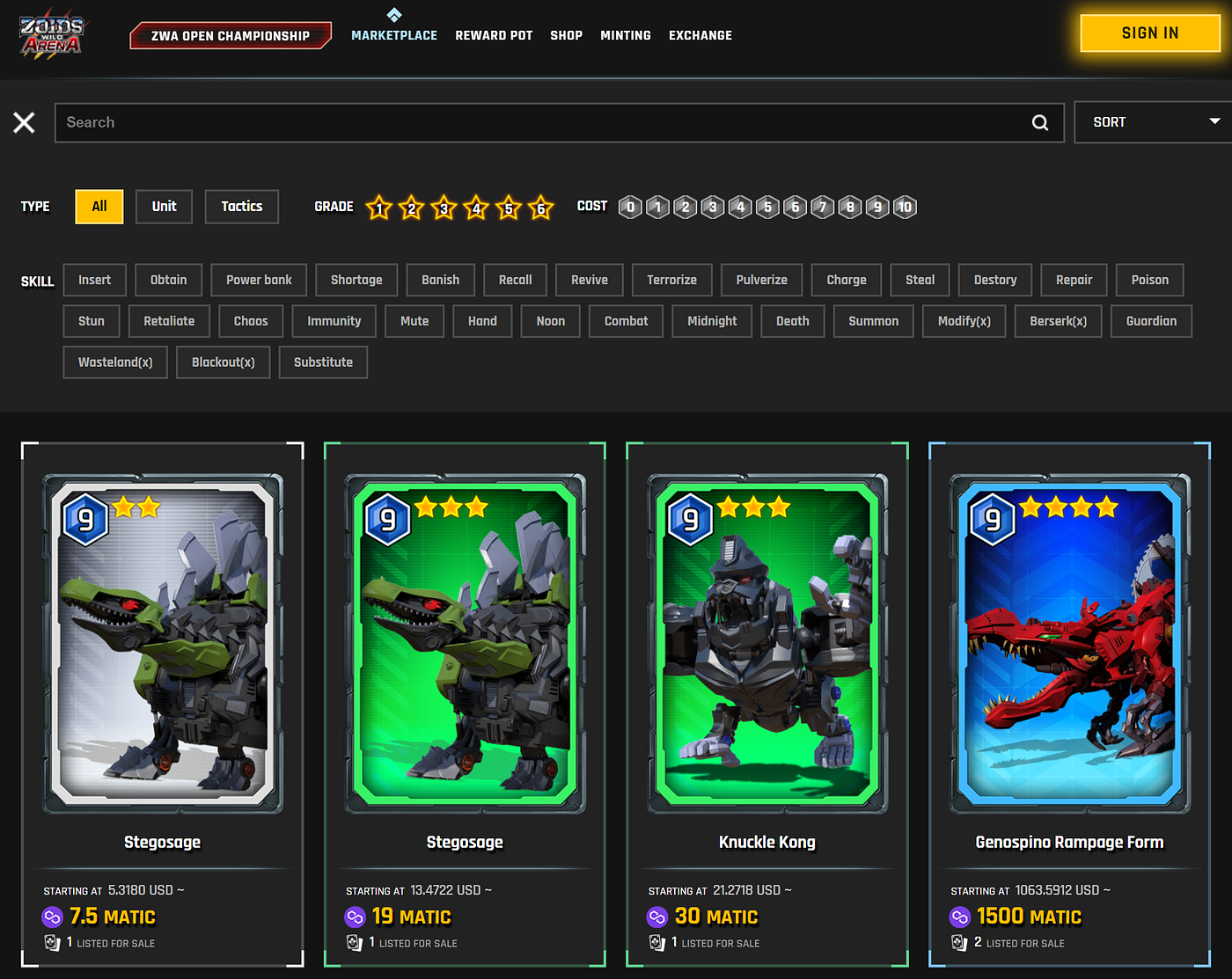Filter by grade 2 star

click(x=412, y=208)
